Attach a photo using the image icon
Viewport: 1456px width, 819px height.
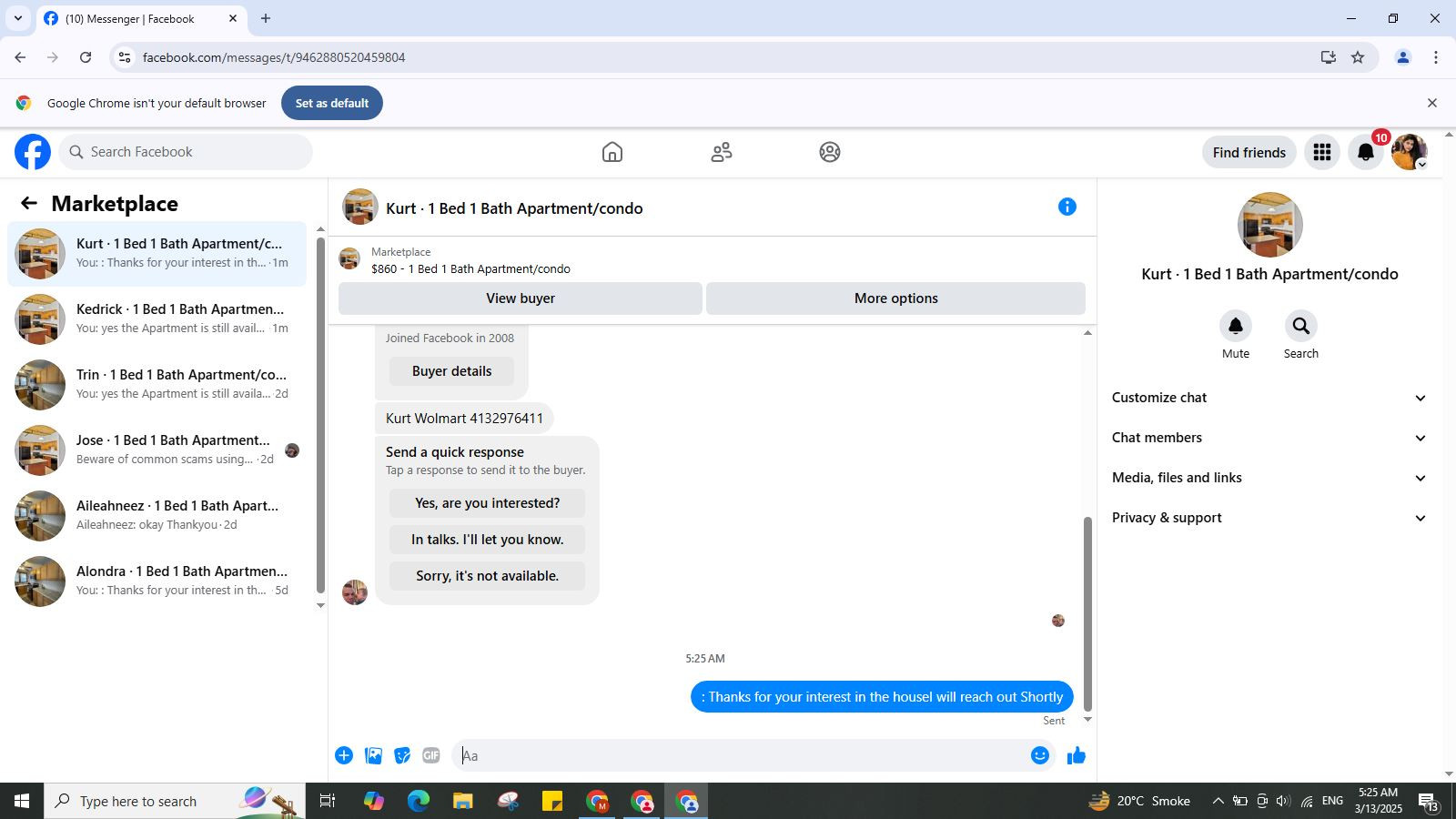coord(373,755)
